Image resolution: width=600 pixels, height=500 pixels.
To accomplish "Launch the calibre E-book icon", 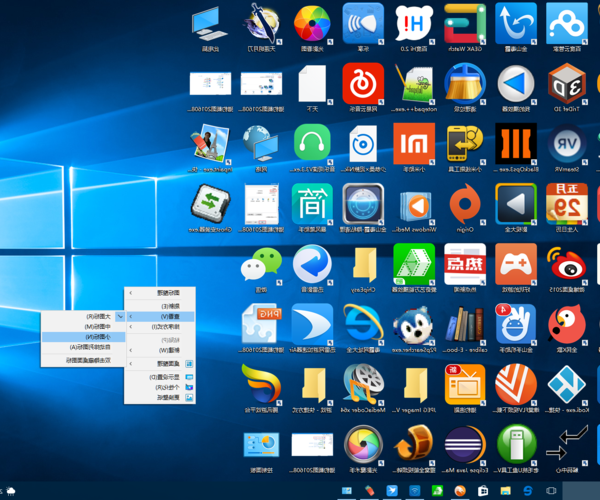I will (464, 325).
